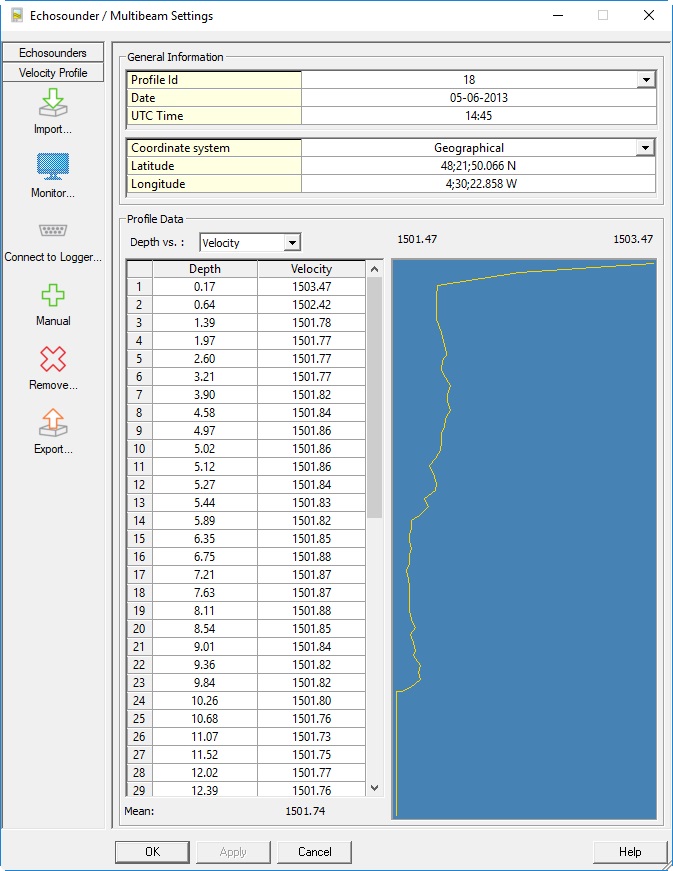Select row 10 header in the table
Image resolution: width=673 pixels, height=871 pixels.
(x=139, y=449)
